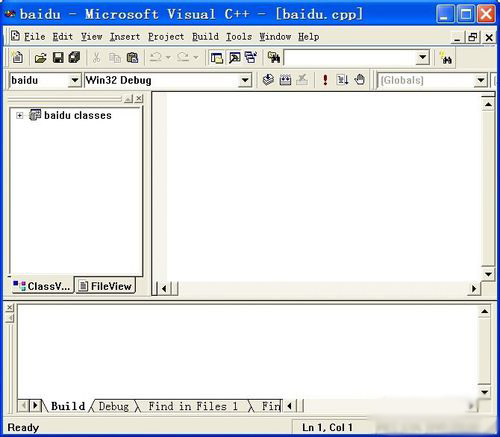The height and width of the screenshot is (437, 500).
Task: Click the Save All icon
Action: (x=74, y=57)
